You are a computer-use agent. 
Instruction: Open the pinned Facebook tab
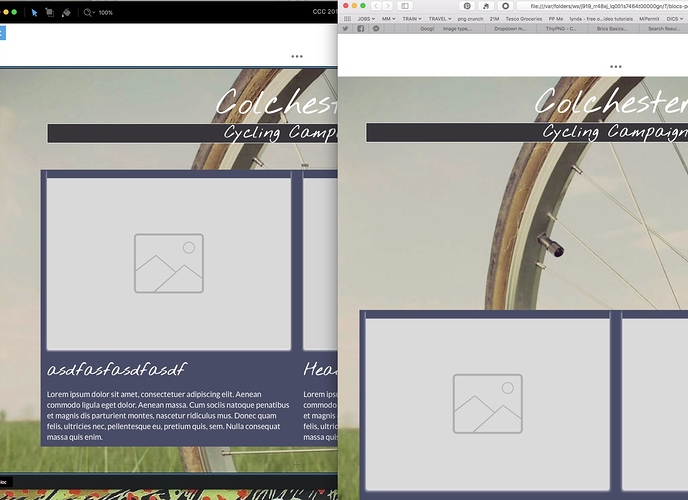361,29
